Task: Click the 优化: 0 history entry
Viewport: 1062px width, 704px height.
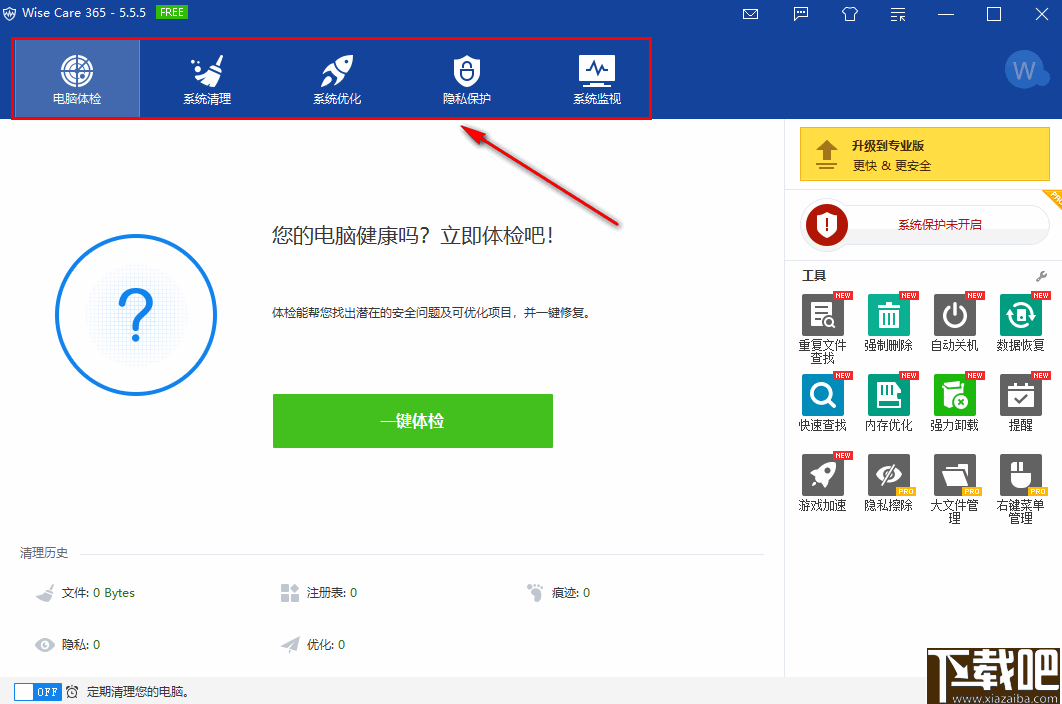Action: coord(313,644)
